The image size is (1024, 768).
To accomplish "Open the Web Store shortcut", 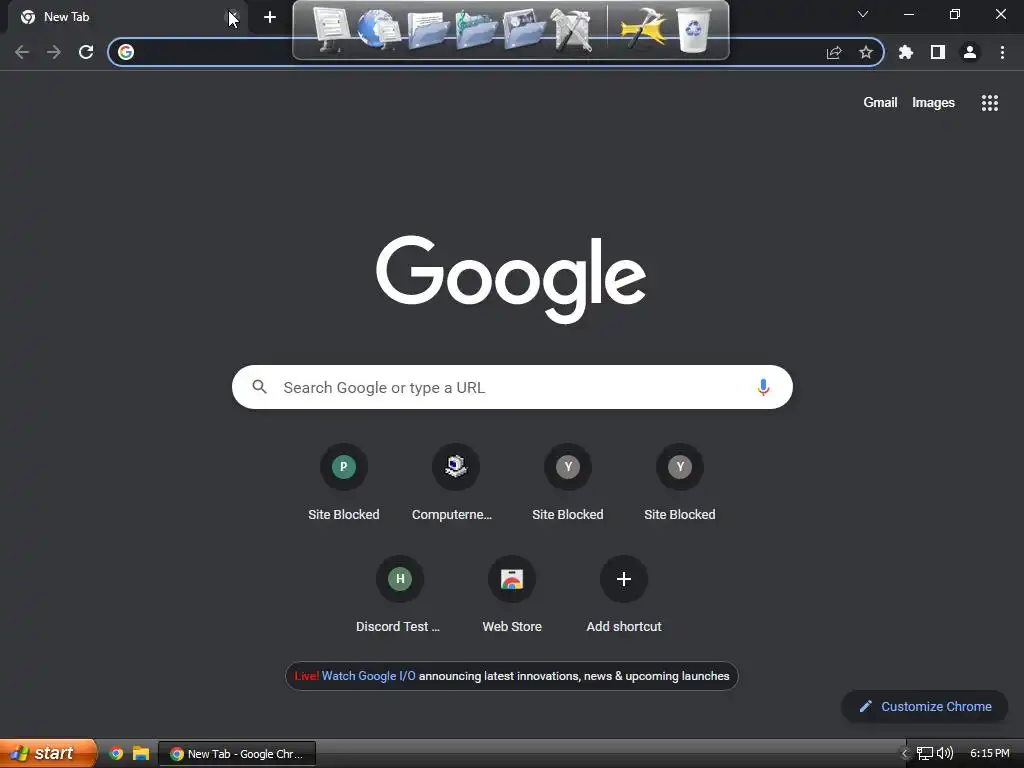I will pos(512,594).
